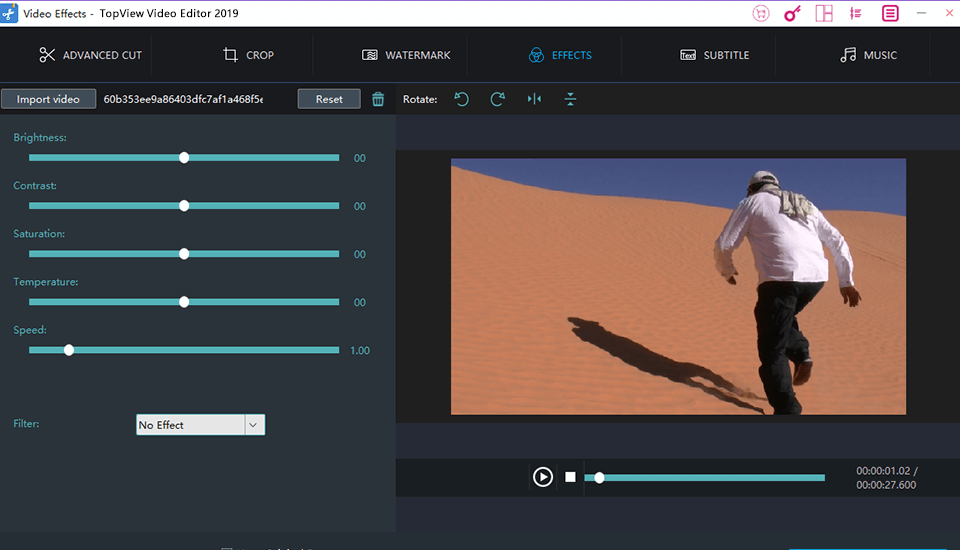
Task: Click the Reset button
Action: (329, 99)
